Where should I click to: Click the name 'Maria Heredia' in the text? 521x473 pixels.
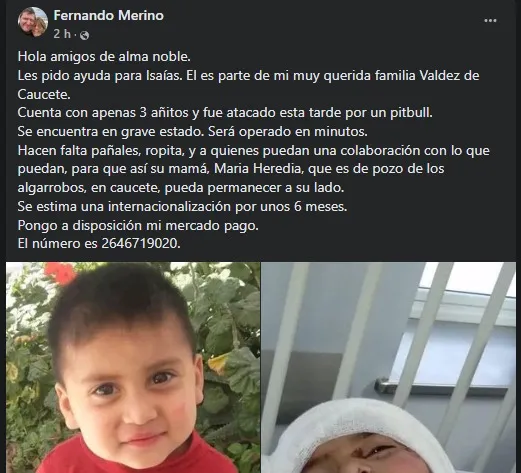coord(257,169)
